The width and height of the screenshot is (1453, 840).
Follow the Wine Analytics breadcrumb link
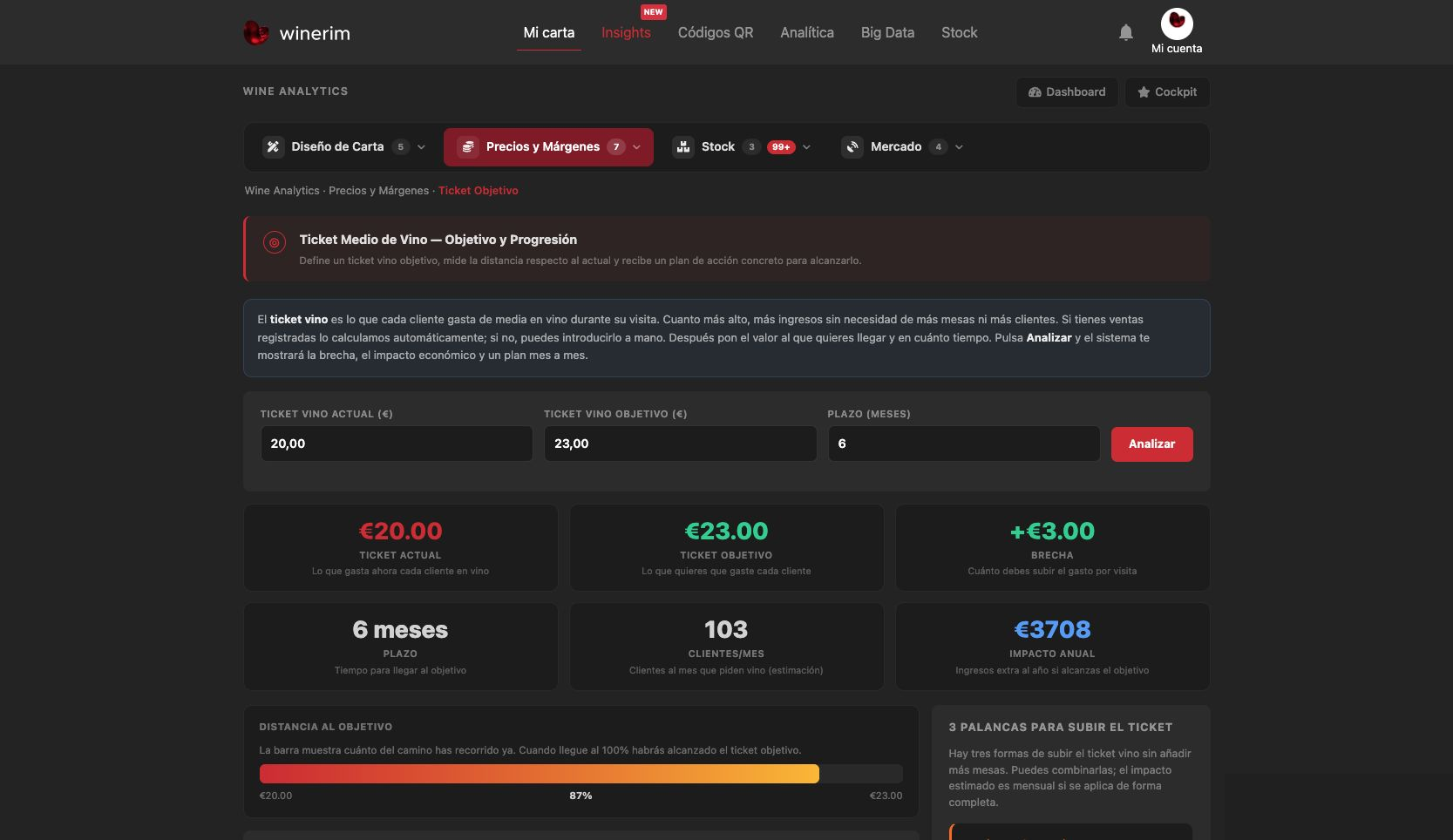pos(282,191)
